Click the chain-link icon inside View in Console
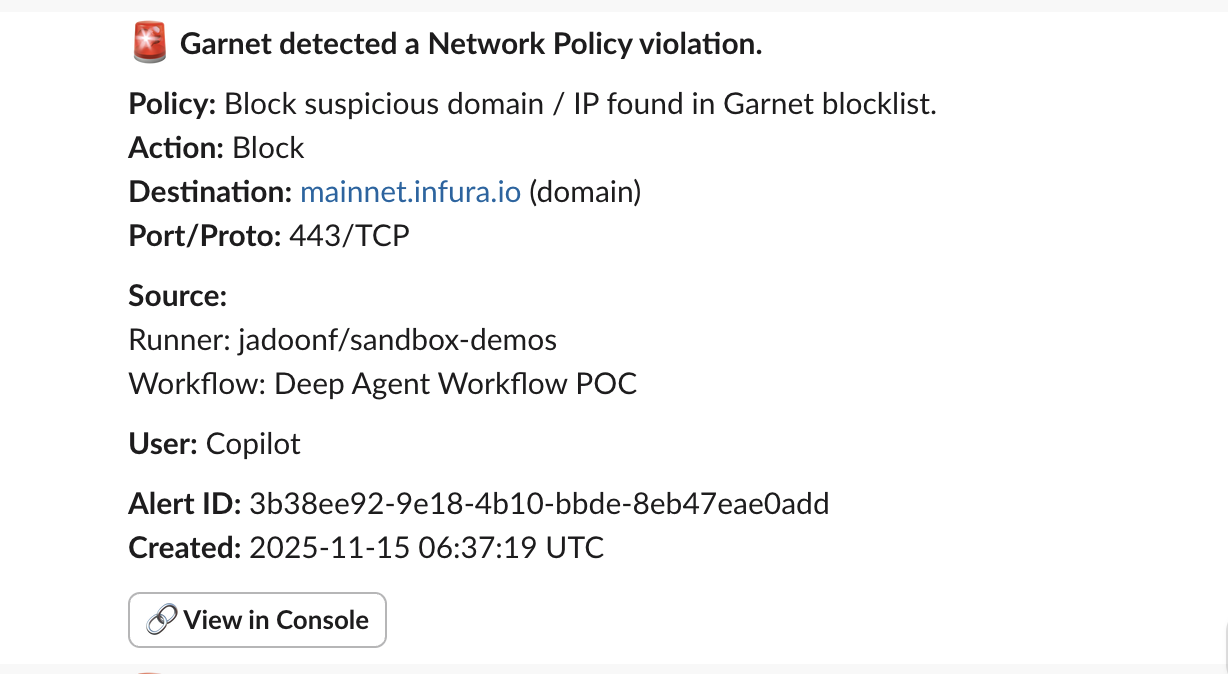This screenshot has width=1228, height=674. (163, 620)
